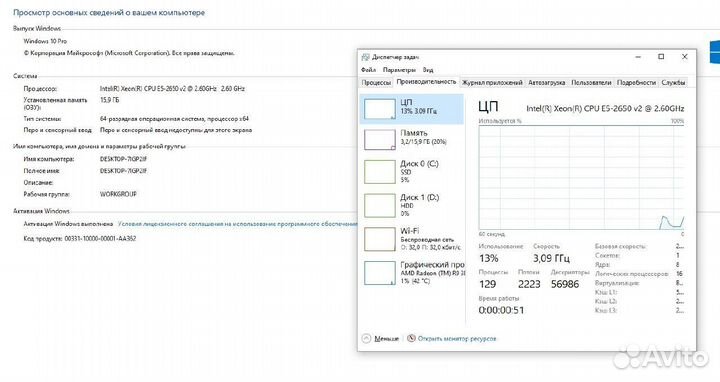
Task: Select the ЦП performance graph thumbnail
Action: (379, 109)
